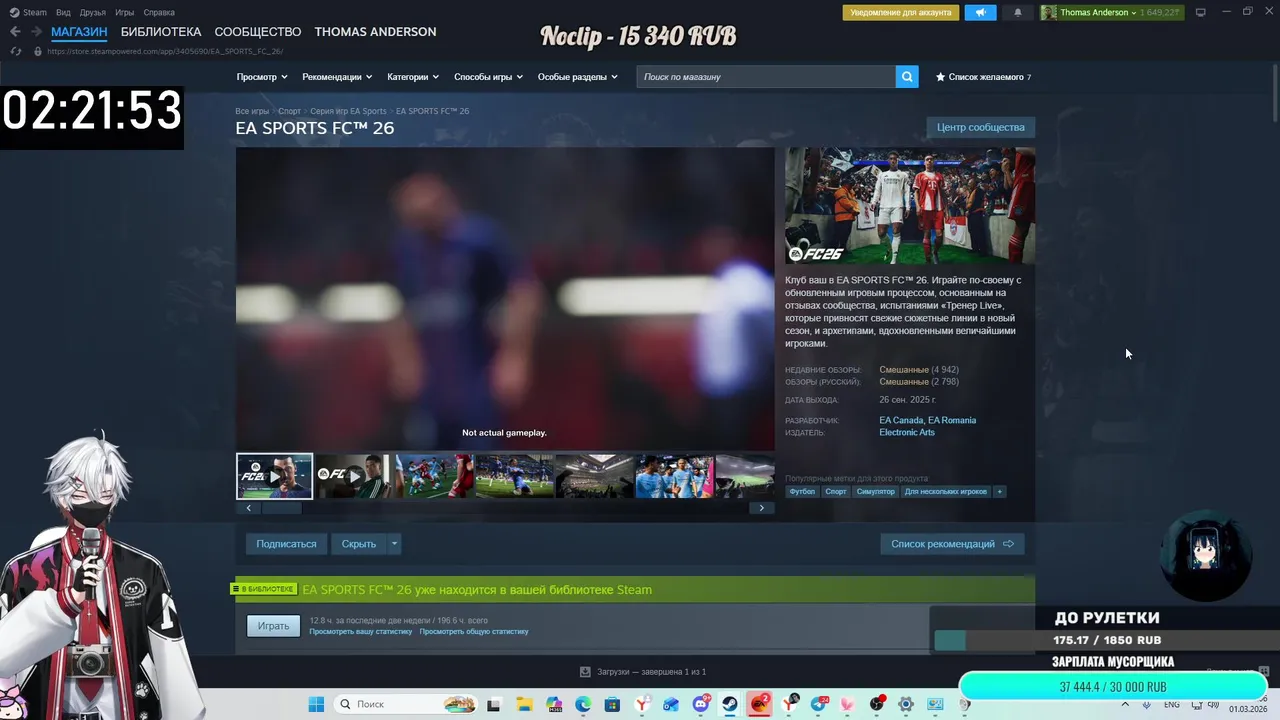Click the plus tag button after tags
This screenshot has width=1280, height=720.
pyautogui.click(x=999, y=491)
